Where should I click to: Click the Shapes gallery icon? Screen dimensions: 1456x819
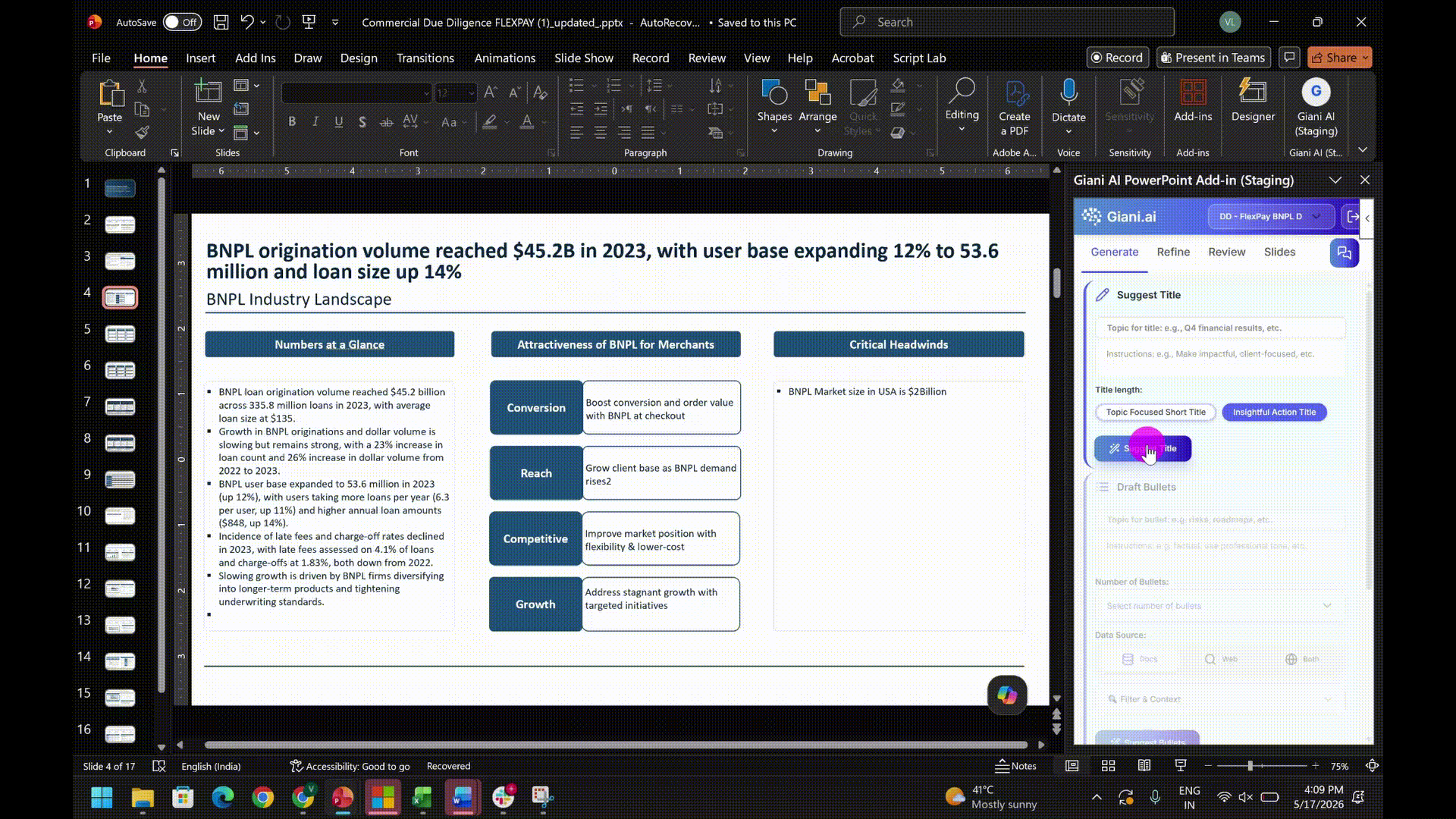point(774,93)
